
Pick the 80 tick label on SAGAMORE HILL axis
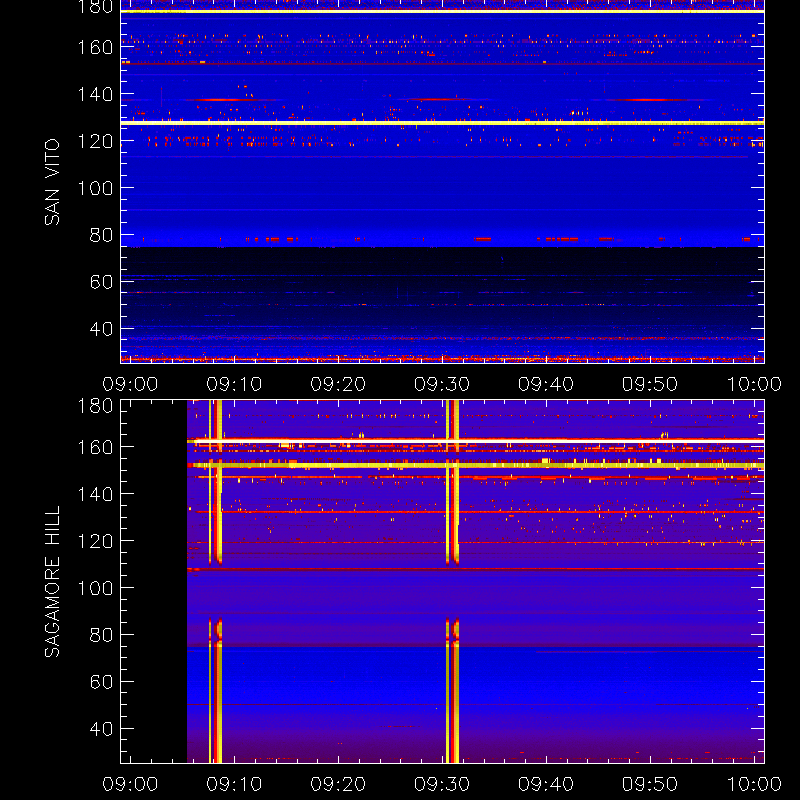click(101, 635)
